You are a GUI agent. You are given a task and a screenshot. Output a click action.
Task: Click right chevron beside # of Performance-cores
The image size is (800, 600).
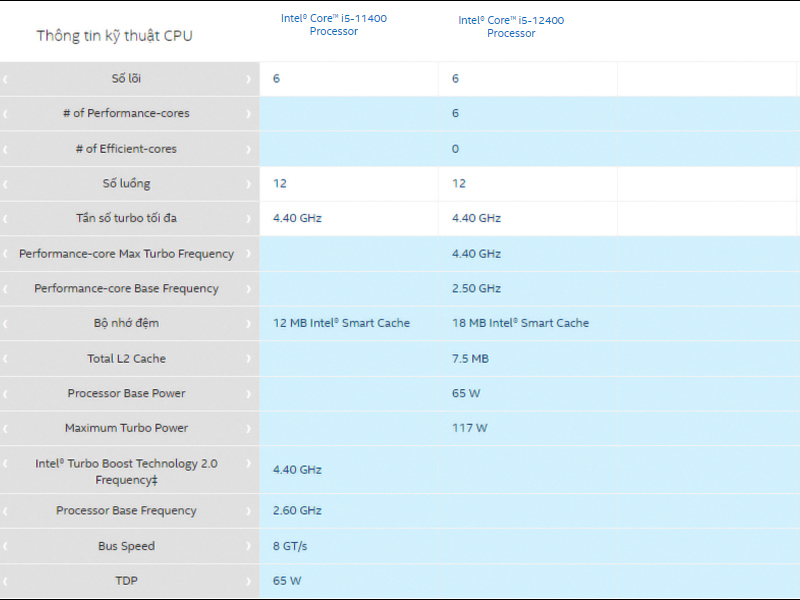249,114
